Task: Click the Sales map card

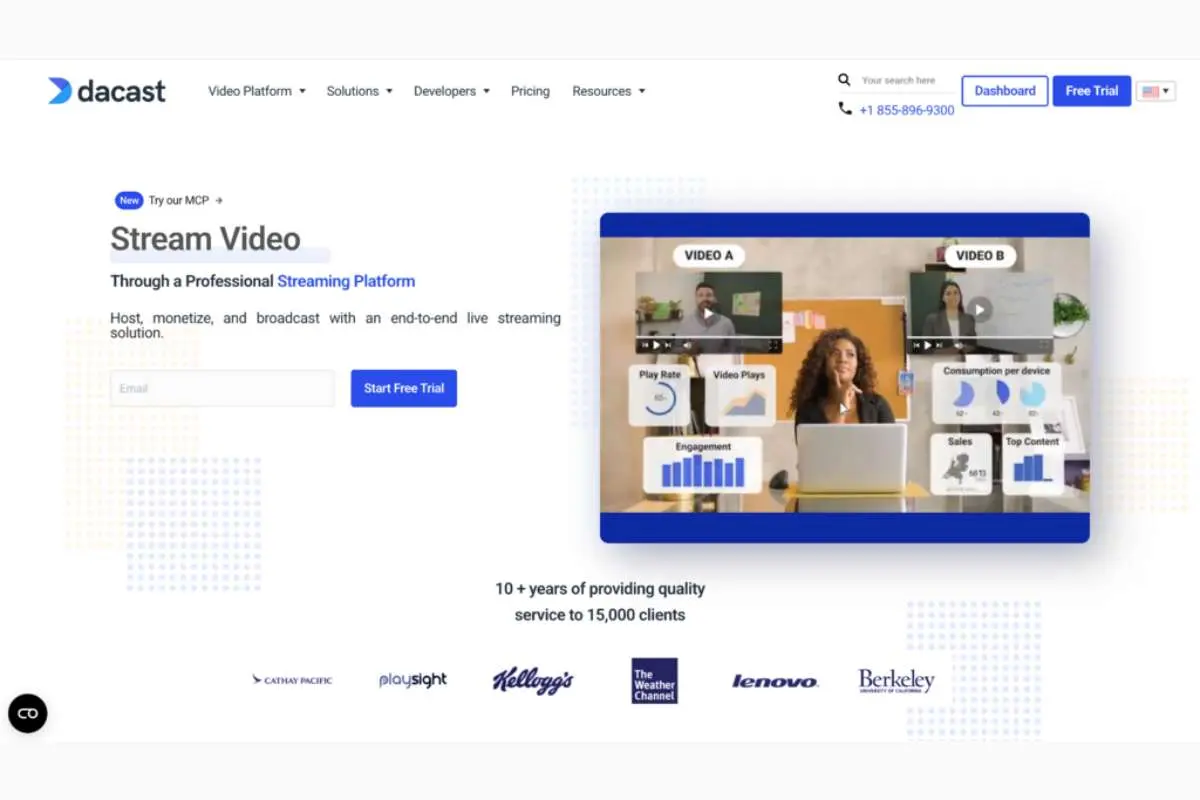Action: click(960, 464)
